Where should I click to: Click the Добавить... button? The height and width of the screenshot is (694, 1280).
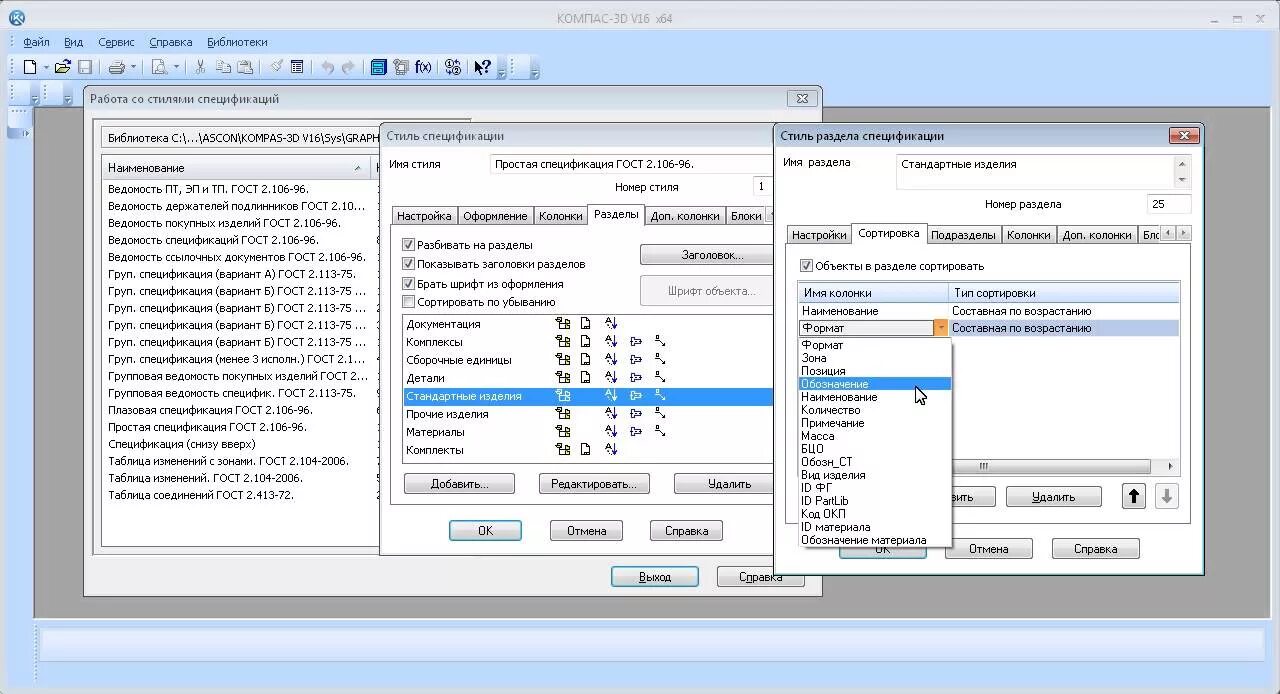(459, 484)
